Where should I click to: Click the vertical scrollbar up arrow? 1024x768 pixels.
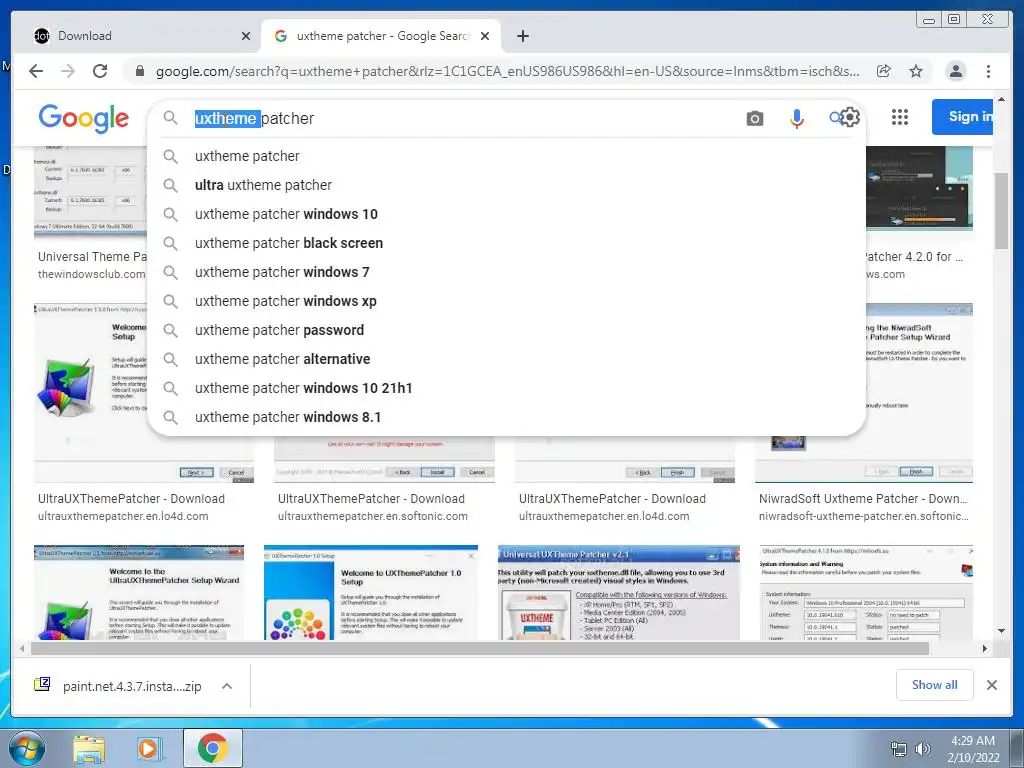(x=1001, y=99)
